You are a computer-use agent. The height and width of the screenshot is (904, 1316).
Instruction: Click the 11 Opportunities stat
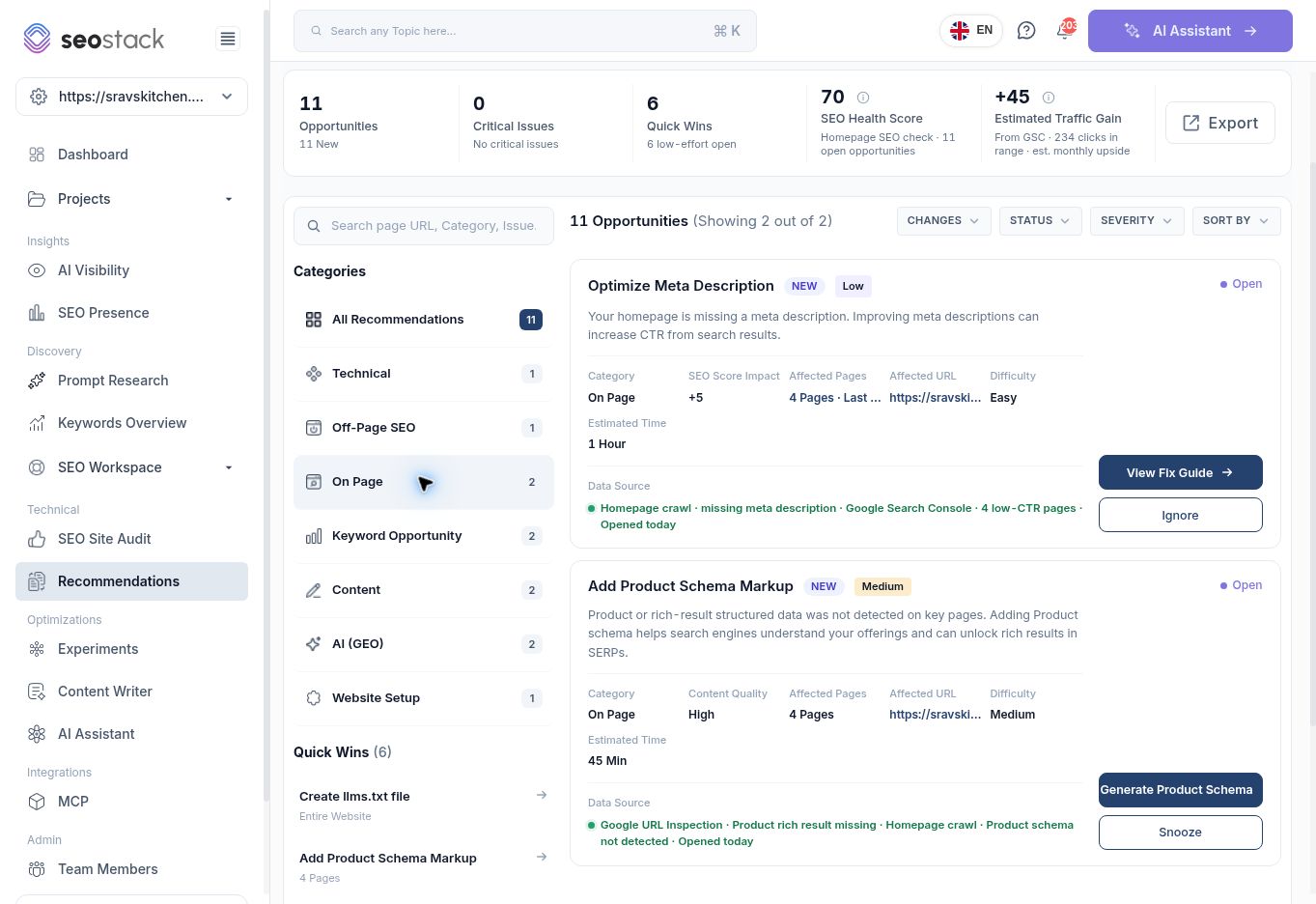[371, 123]
